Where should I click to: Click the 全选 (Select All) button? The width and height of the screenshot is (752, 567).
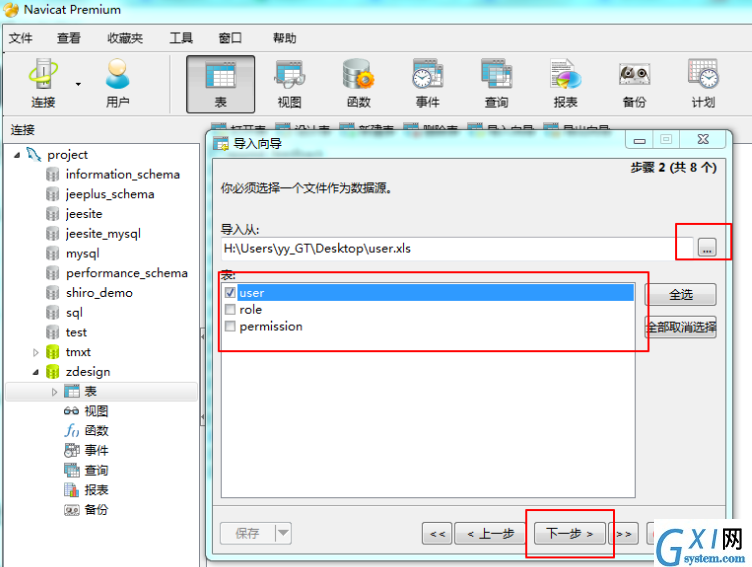[681, 295]
